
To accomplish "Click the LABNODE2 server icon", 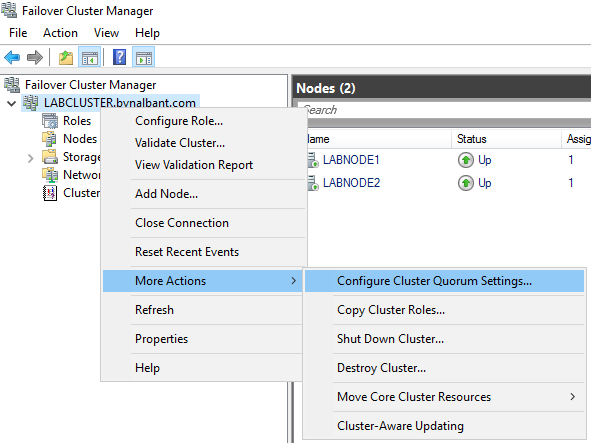I will pyautogui.click(x=313, y=183).
